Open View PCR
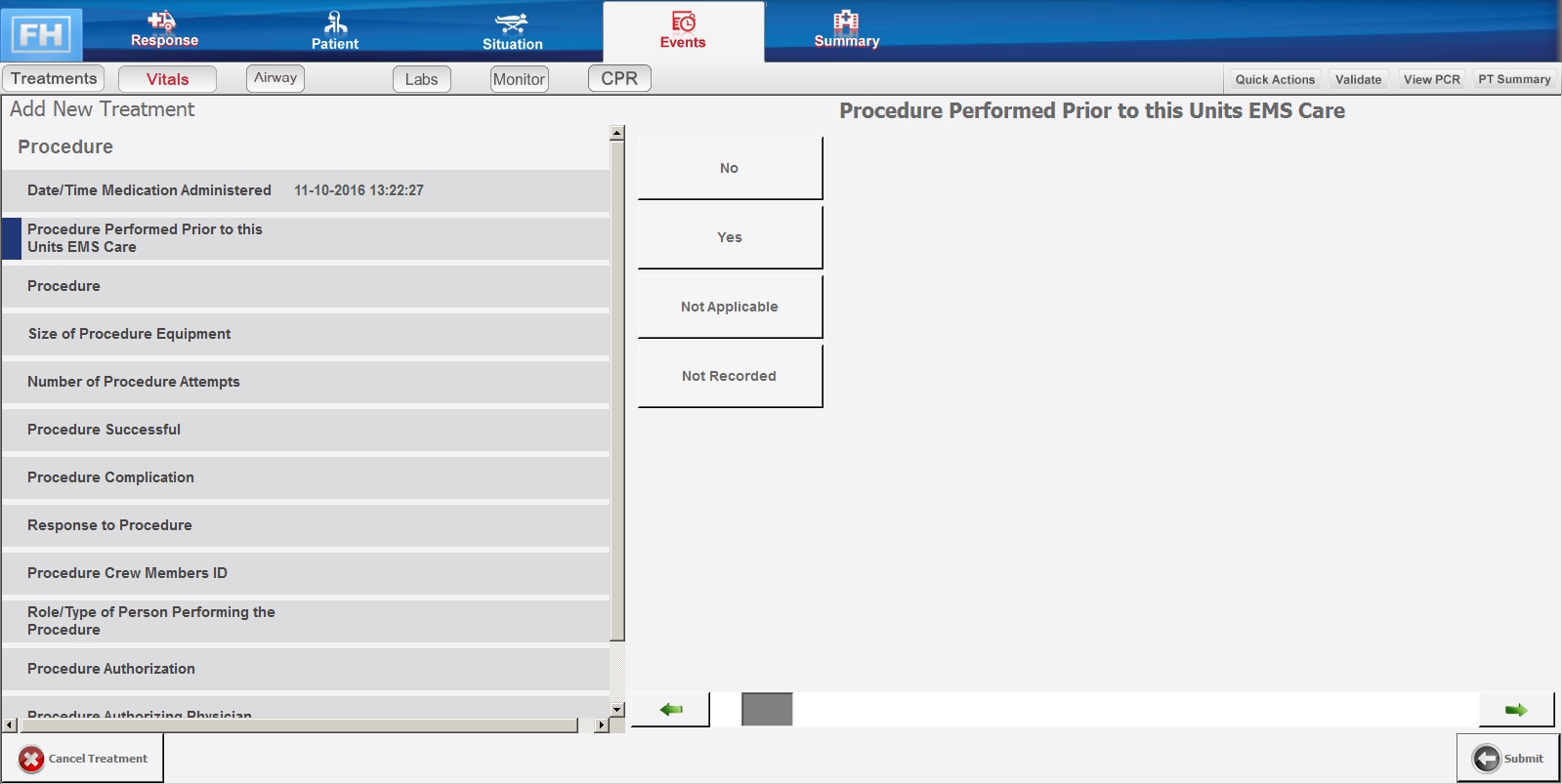The width and height of the screenshot is (1562, 784). 1432,79
